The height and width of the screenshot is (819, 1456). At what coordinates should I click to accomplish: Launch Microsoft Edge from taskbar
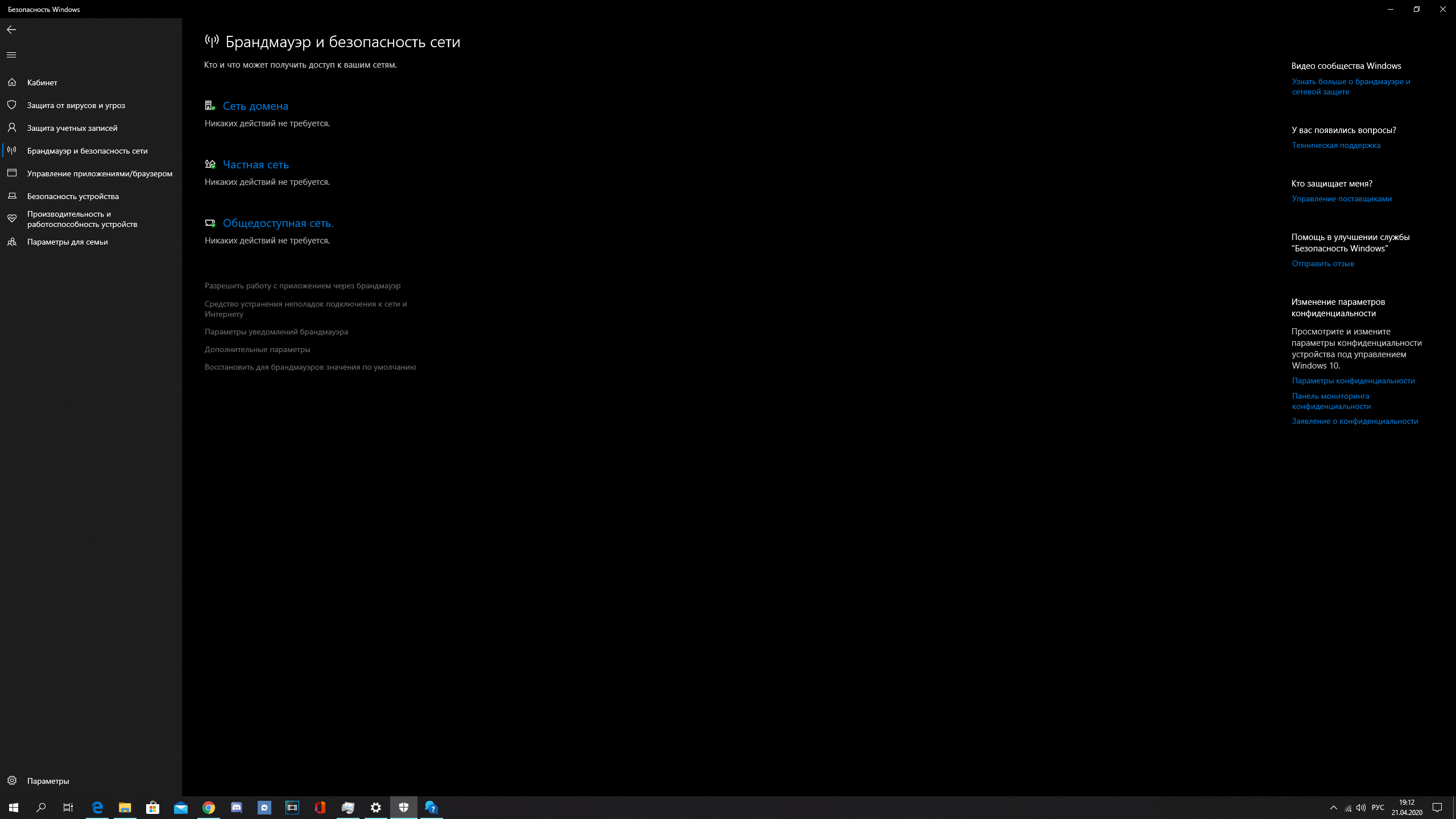point(97,807)
